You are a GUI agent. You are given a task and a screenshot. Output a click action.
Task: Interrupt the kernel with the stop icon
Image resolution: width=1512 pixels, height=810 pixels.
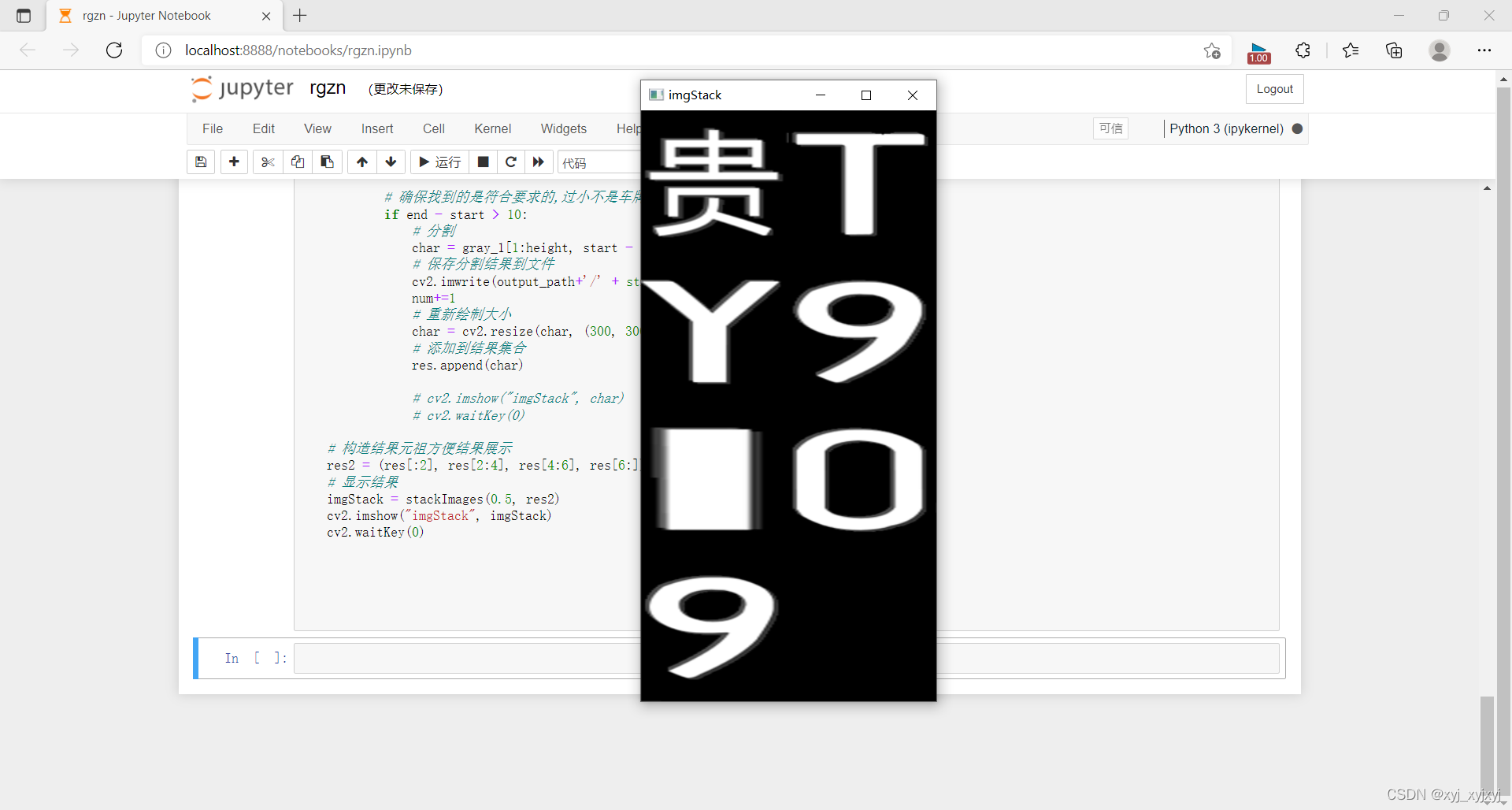pos(484,162)
